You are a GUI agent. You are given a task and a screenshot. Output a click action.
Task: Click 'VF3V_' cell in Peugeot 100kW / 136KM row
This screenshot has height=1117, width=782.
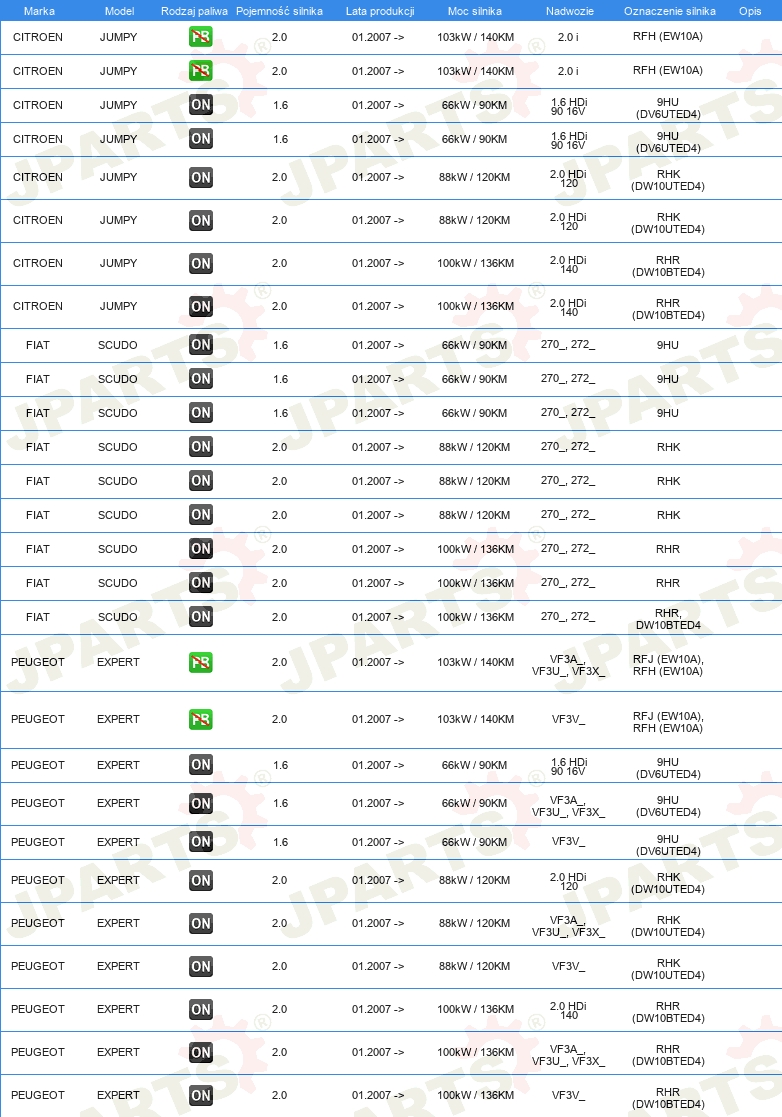click(x=568, y=1096)
